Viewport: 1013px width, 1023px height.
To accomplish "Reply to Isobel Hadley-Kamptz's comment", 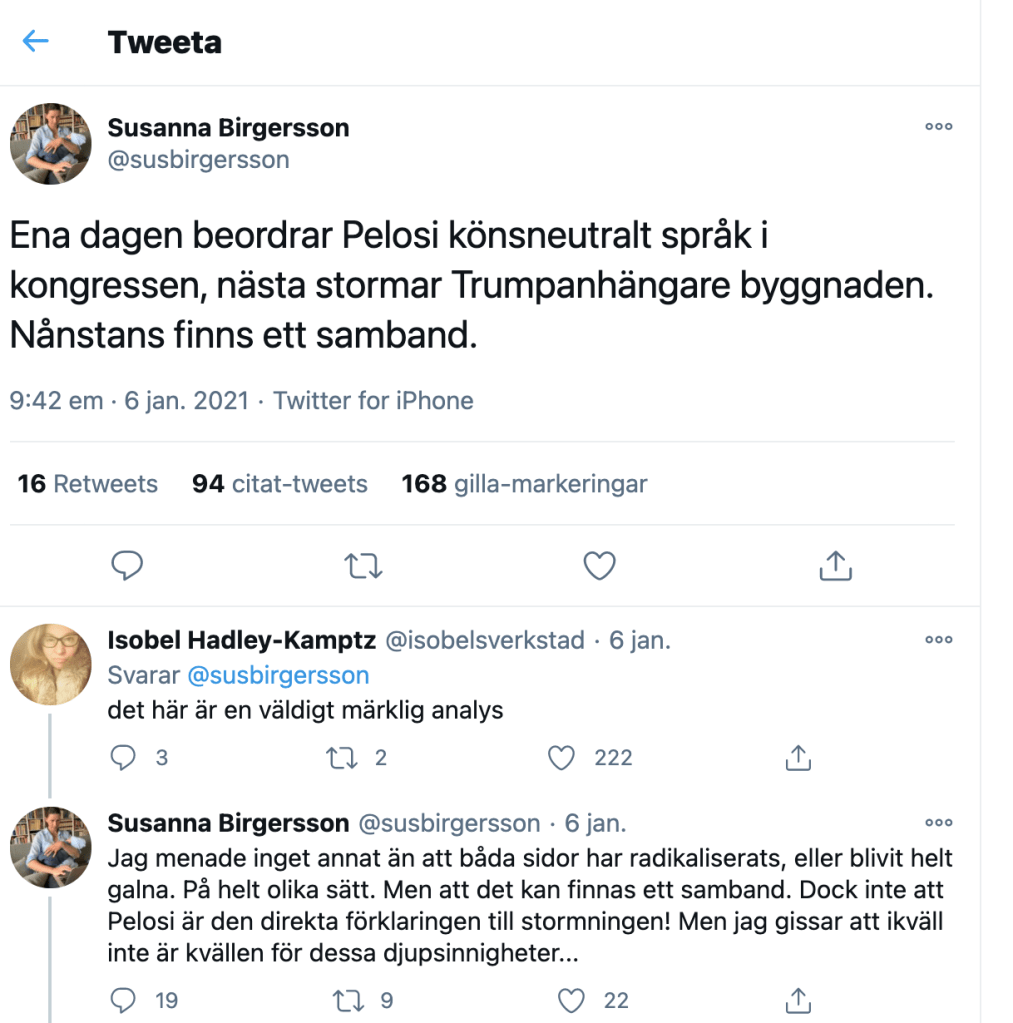I will [123, 758].
